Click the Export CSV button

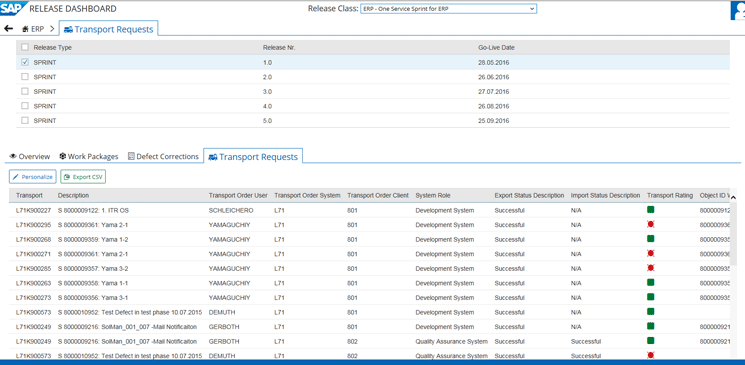pyautogui.click(x=83, y=177)
